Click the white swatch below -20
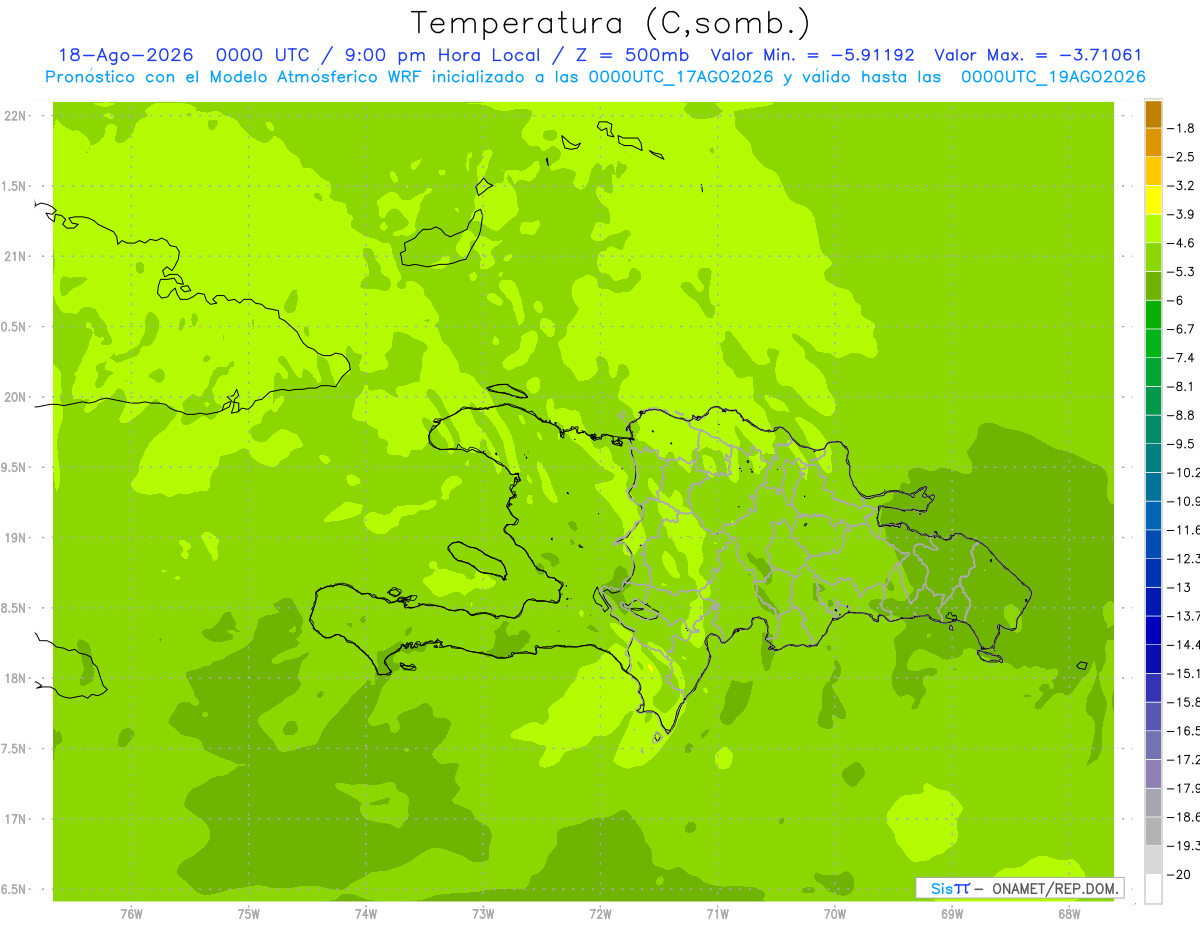The image size is (1200, 927). coord(1153,888)
